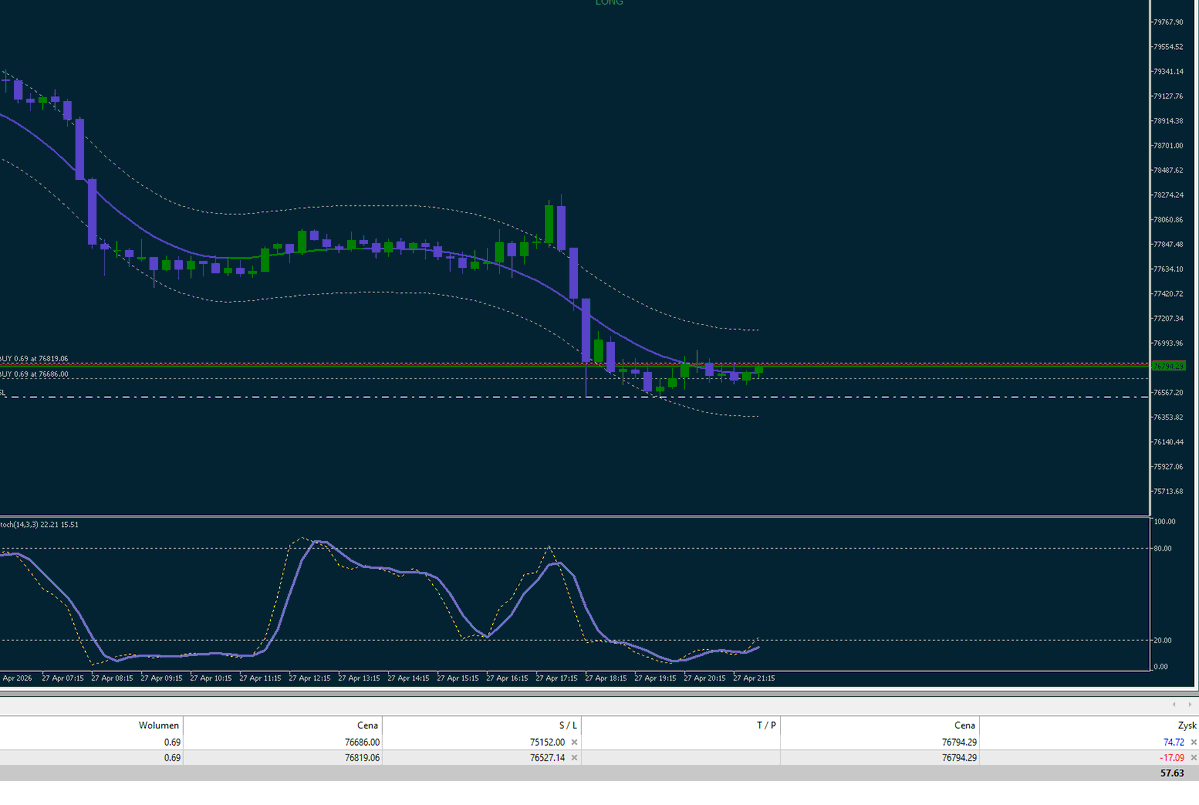1199x805 pixels.
Task: Click the S / L column header
Action: [567, 725]
